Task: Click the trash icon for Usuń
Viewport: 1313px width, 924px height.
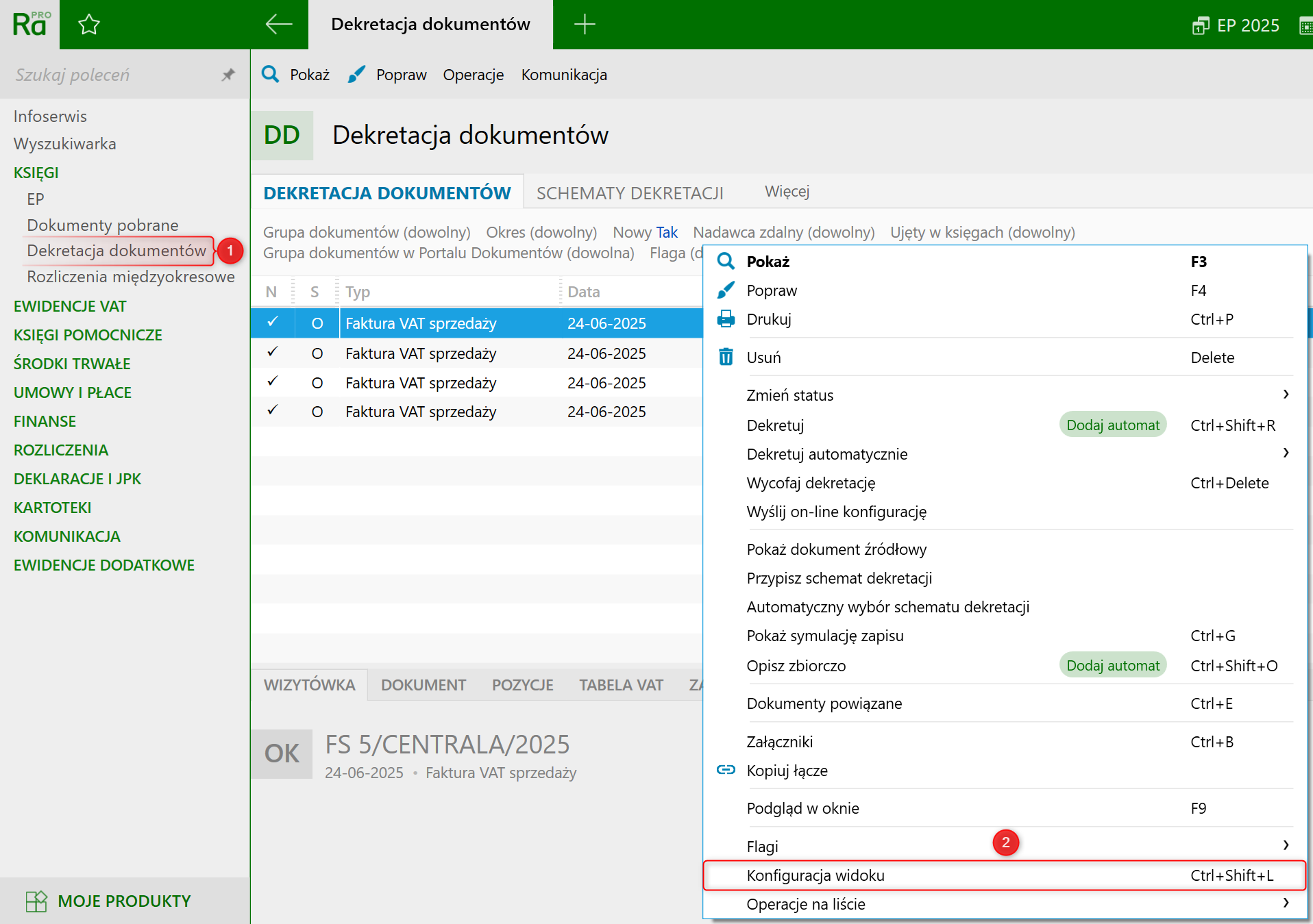Action: [726, 358]
